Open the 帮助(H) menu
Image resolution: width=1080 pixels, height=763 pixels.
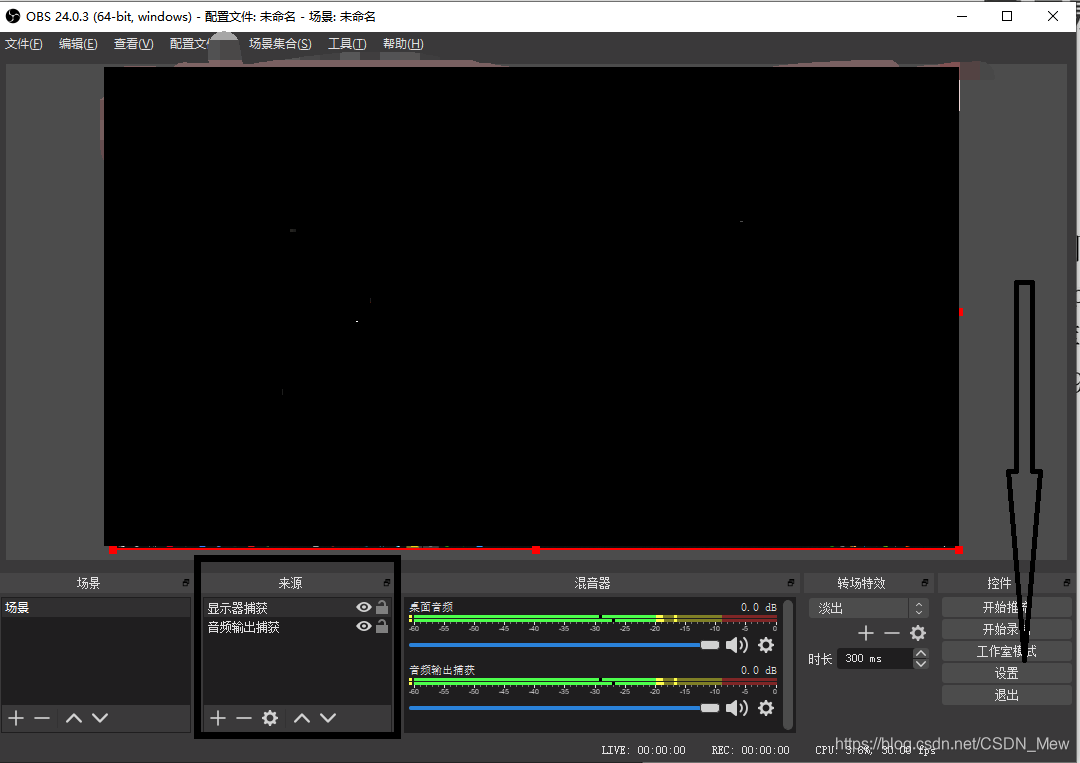click(x=403, y=44)
